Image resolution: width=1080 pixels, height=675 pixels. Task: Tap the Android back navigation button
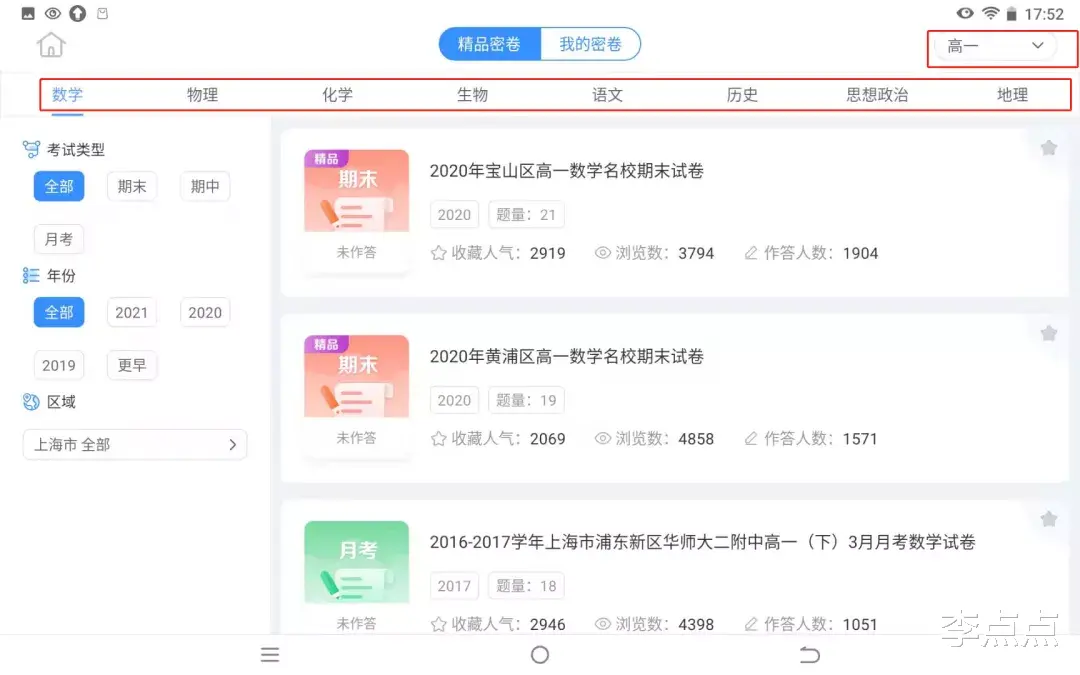[810, 655]
